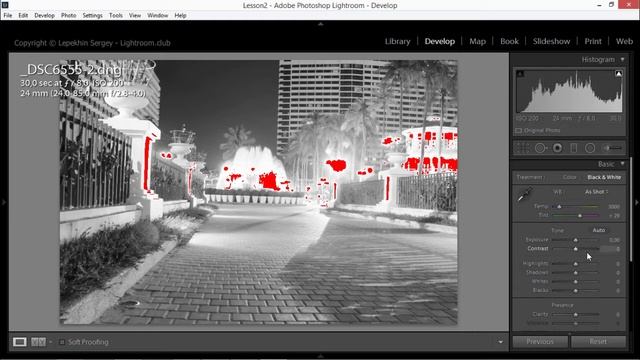Click the Whites slider handle

tap(576, 282)
